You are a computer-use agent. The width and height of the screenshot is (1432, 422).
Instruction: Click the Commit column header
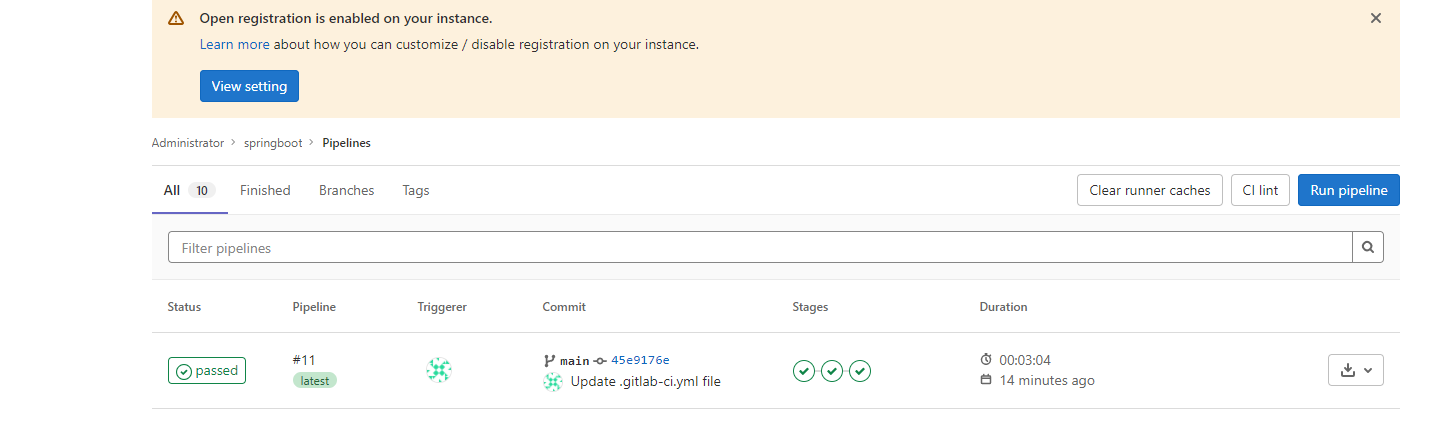point(564,307)
